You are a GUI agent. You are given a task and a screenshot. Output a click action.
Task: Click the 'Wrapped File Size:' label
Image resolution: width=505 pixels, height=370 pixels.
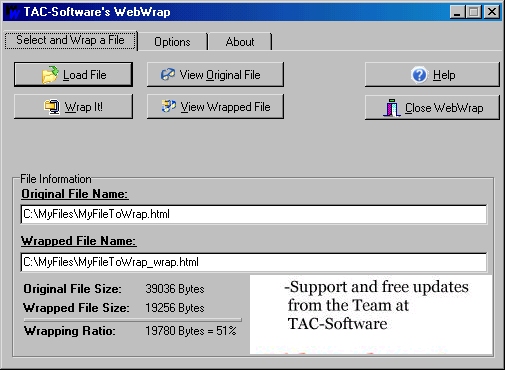(76, 308)
